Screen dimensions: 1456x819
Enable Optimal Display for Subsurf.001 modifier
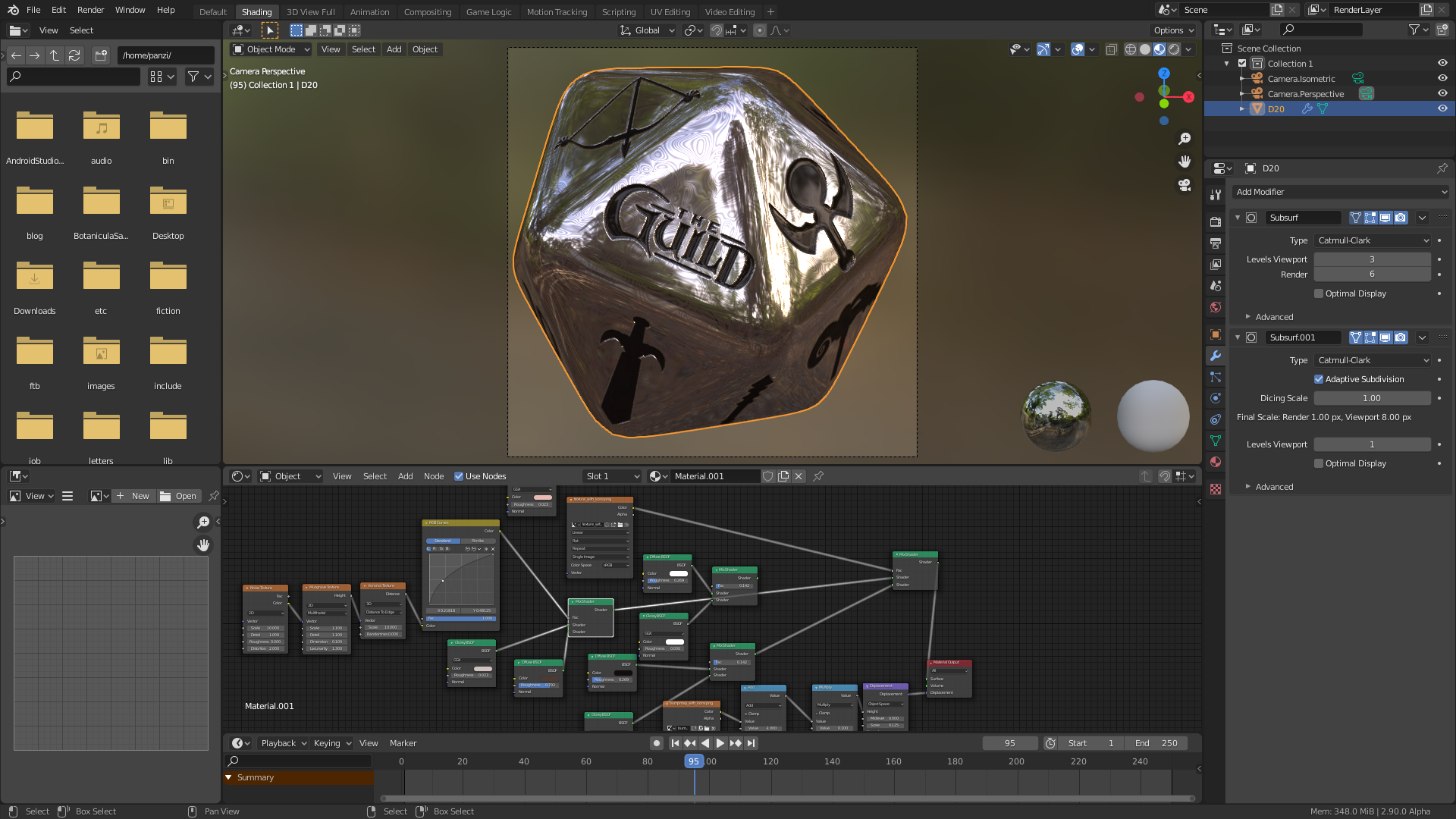click(x=1319, y=463)
